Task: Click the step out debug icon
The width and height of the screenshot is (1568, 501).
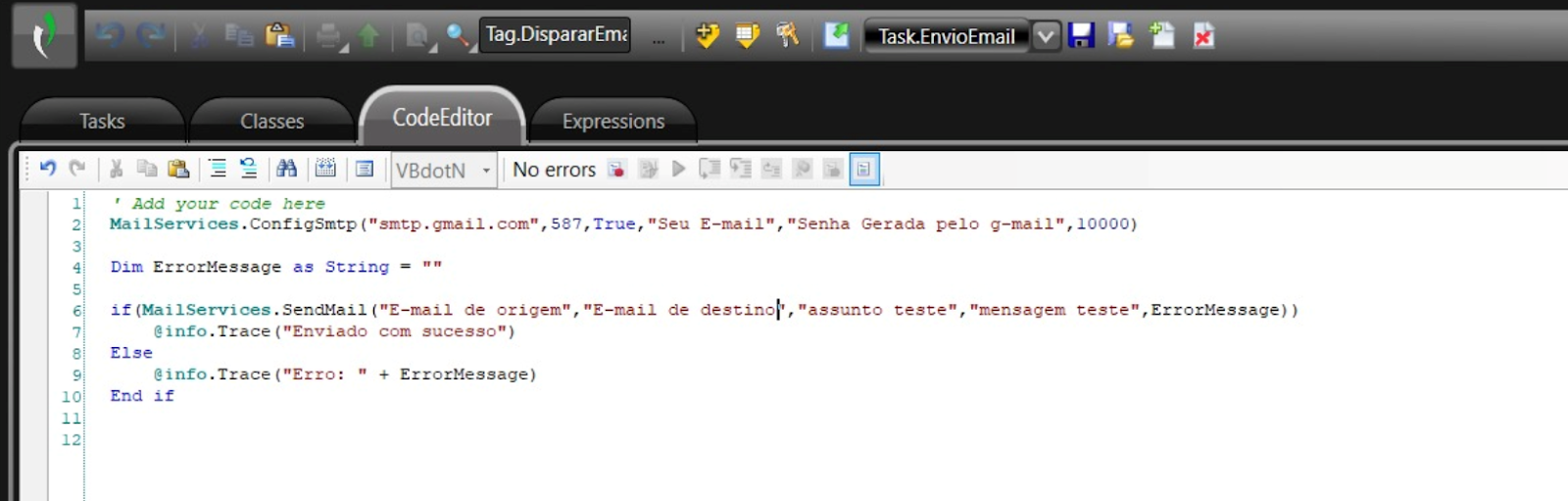Action: 771,169
